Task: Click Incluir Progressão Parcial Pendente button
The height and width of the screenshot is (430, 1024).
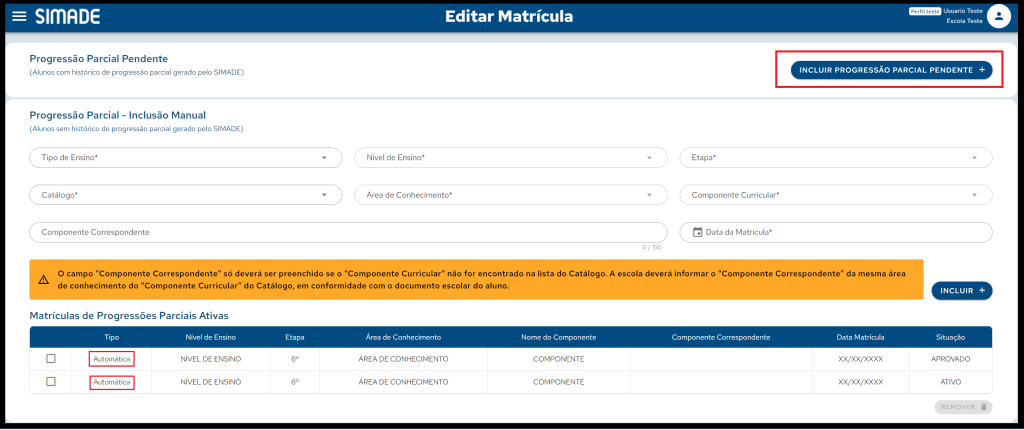Action: pos(891,70)
